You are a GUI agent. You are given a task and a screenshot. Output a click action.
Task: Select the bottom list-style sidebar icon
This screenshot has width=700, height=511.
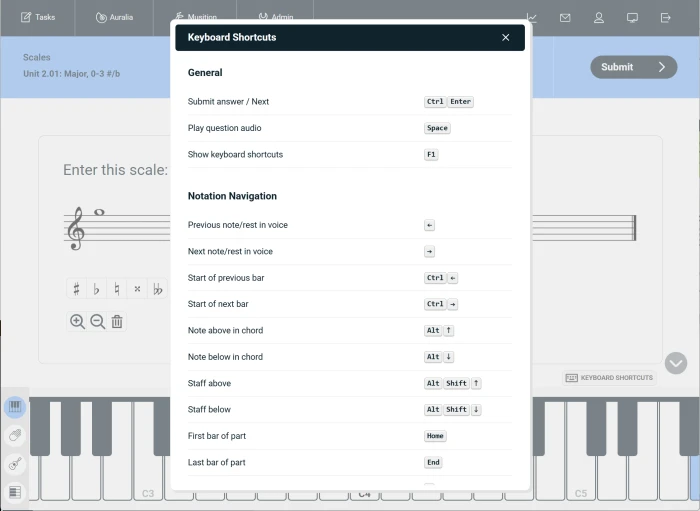coord(15,492)
